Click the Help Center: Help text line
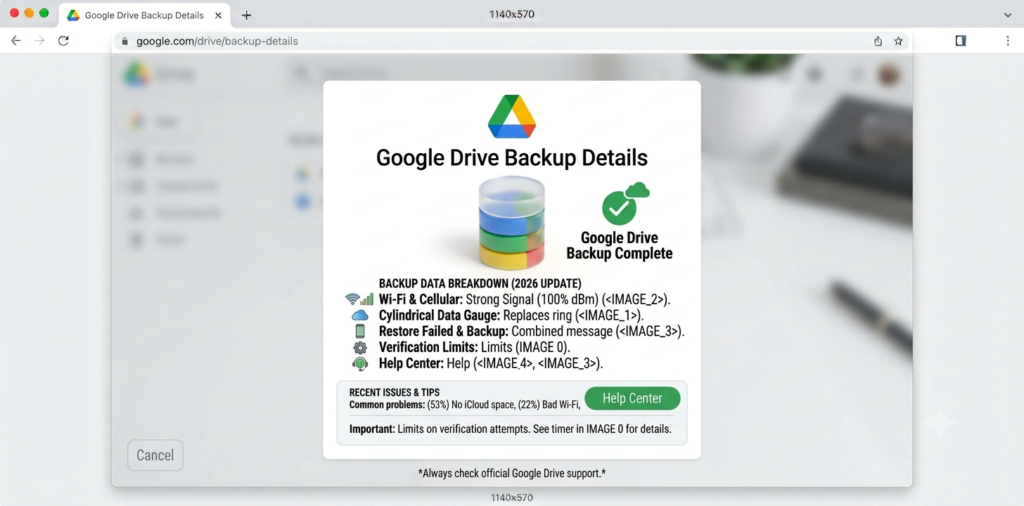1024x506 pixels. 491,364
